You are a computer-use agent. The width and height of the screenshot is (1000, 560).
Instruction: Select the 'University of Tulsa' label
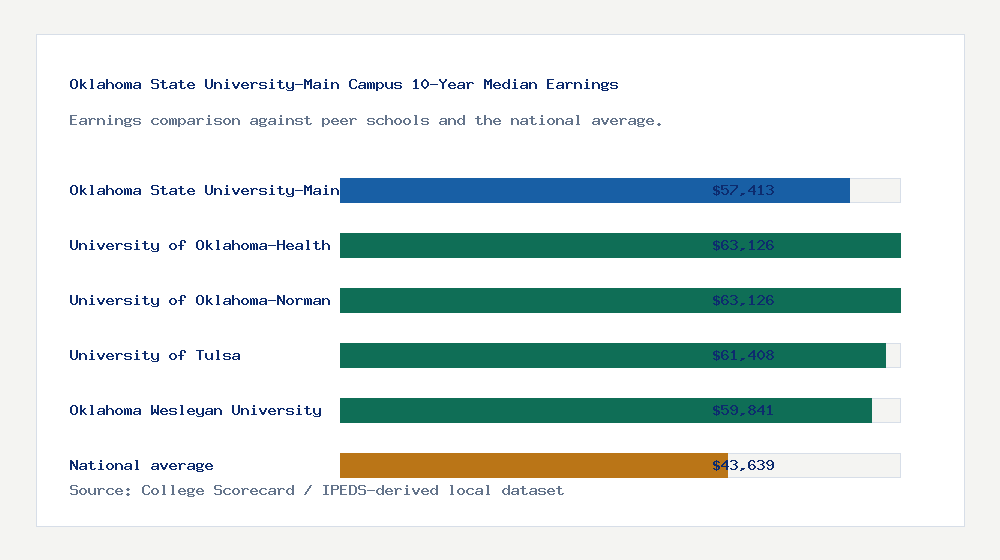pos(155,355)
